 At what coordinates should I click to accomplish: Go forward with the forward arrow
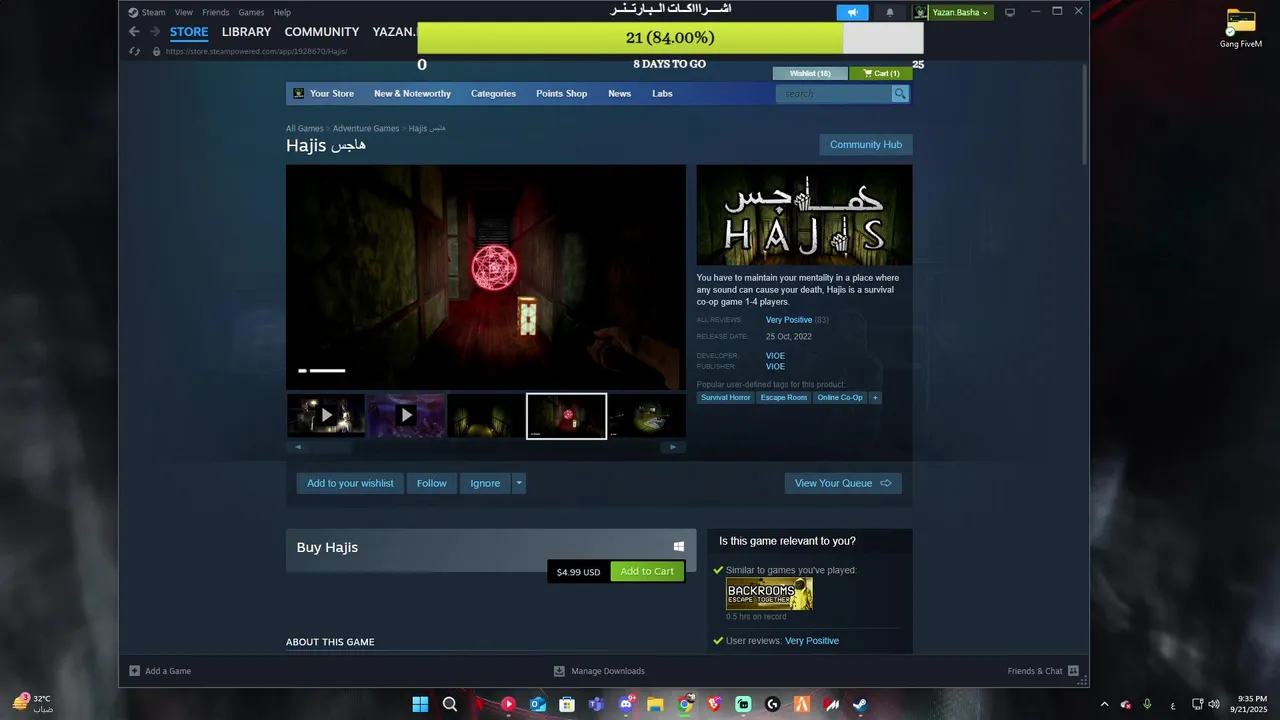pos(155,32)
